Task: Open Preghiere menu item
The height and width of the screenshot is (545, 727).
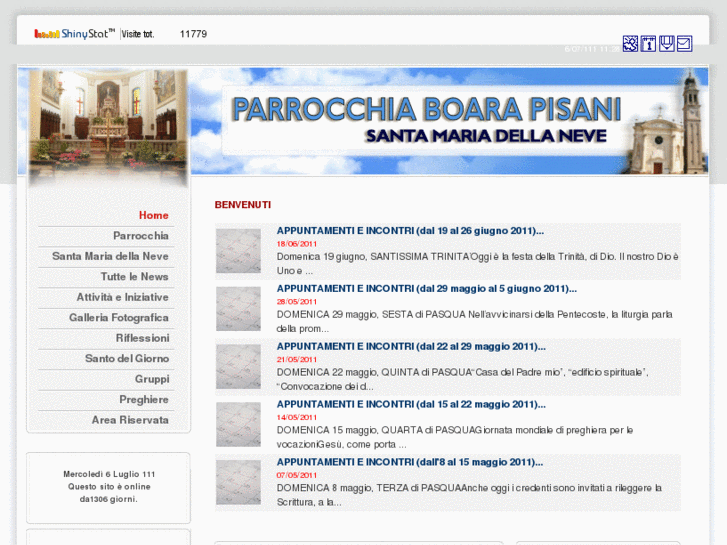Action: (144, 399)
